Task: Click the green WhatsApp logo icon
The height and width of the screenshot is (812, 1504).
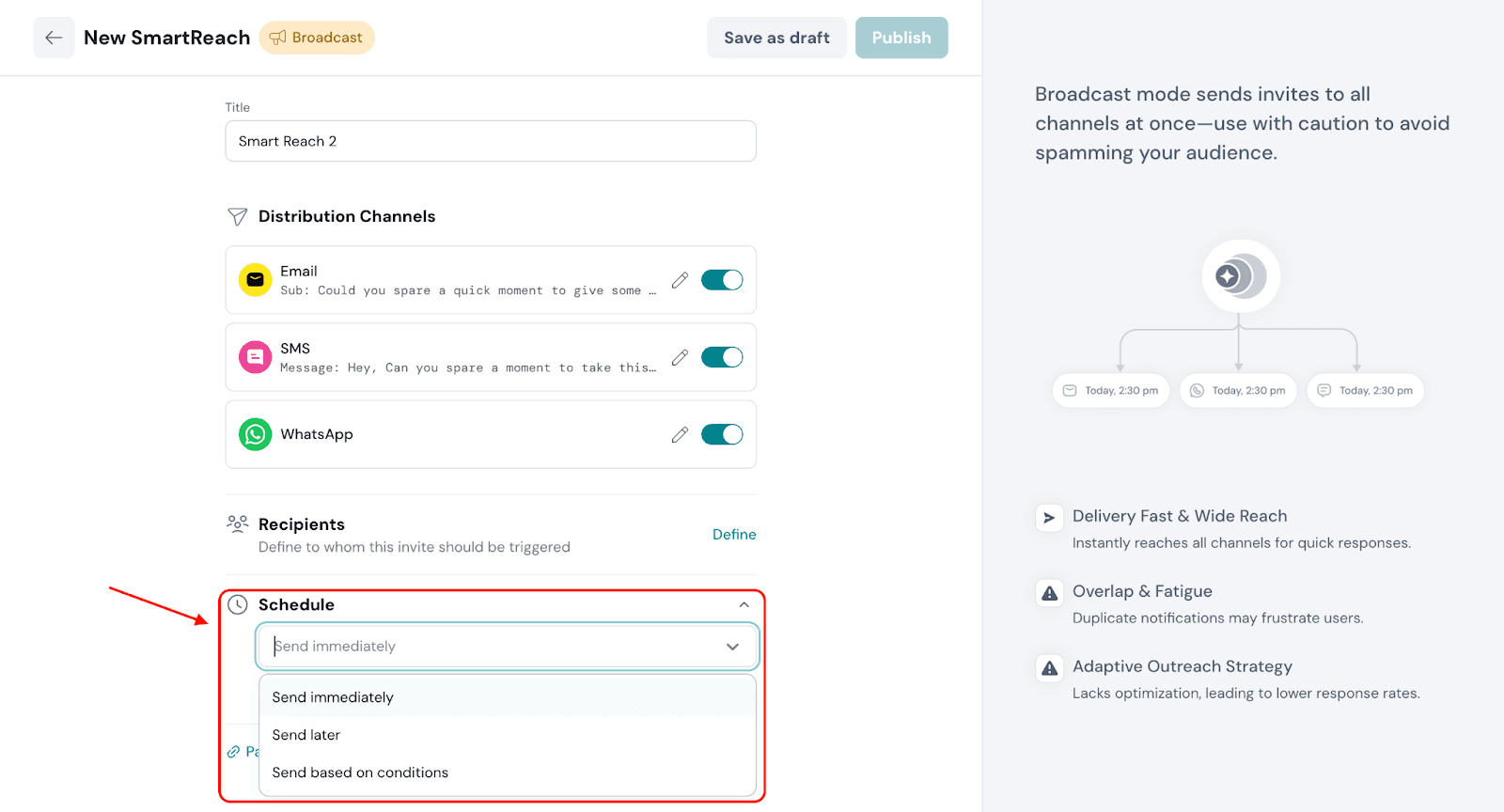Action: [x=255, y=434]
